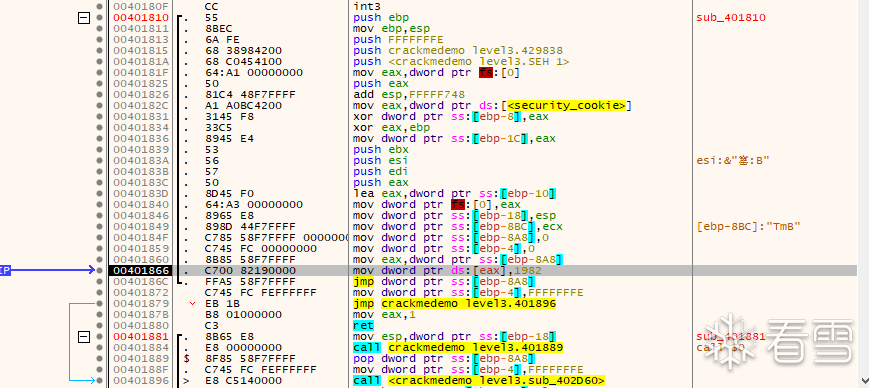869x388 pixels.
Task: Click opcode bytes 64:A1 00000000
Action: coord(253,73)
